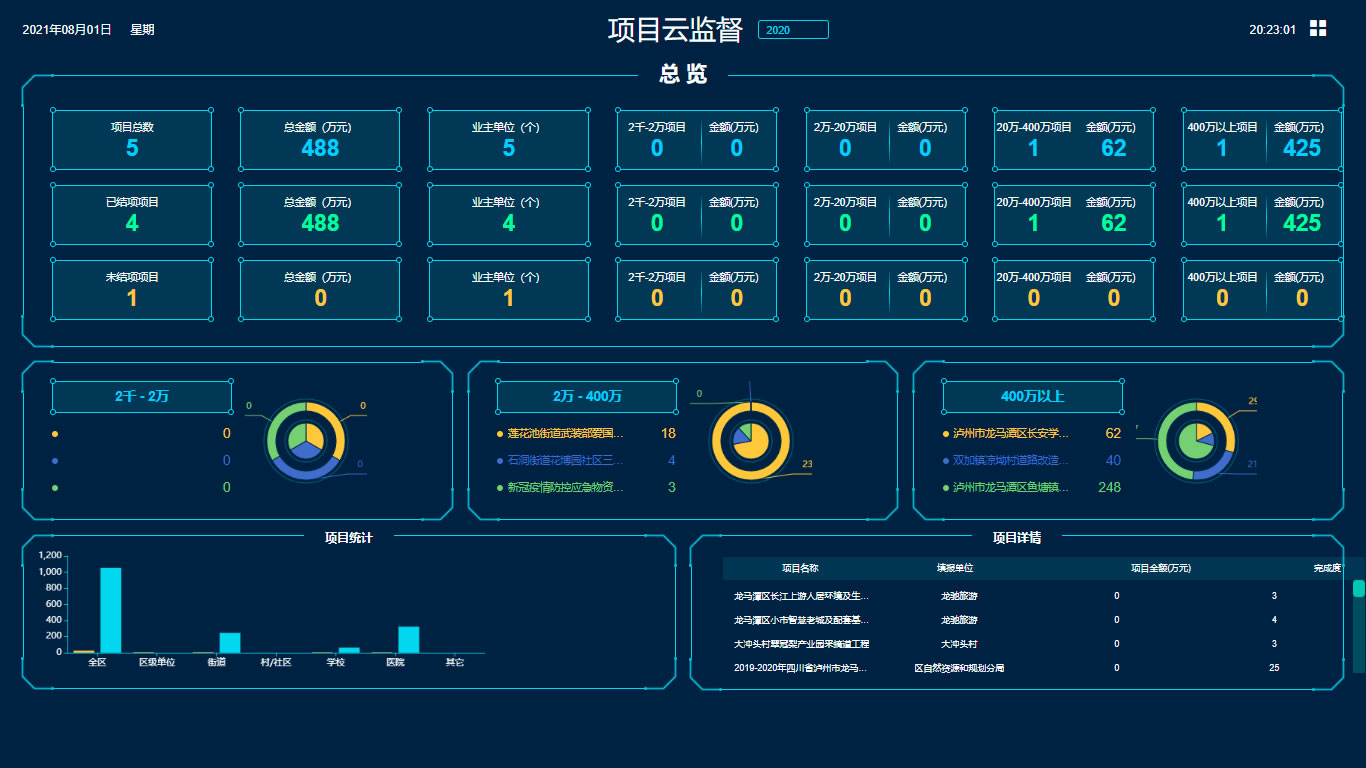
Task: Click the 400万以上 panel header button
Action: click(x=1032, y=396)
